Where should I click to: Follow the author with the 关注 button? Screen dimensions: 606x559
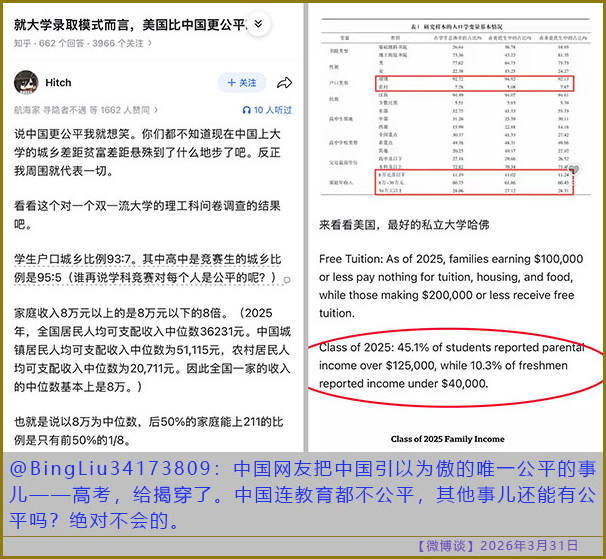coord(241,83)
